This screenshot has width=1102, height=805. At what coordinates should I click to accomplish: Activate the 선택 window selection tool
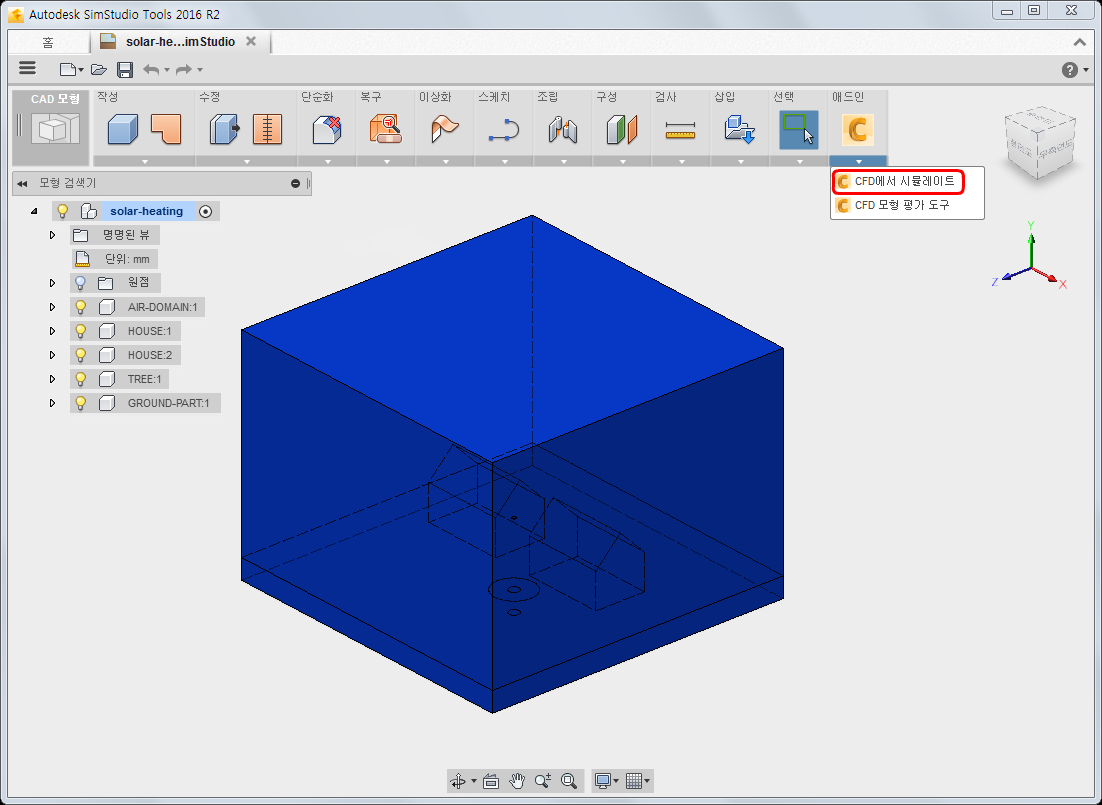[x=798, y=130]
